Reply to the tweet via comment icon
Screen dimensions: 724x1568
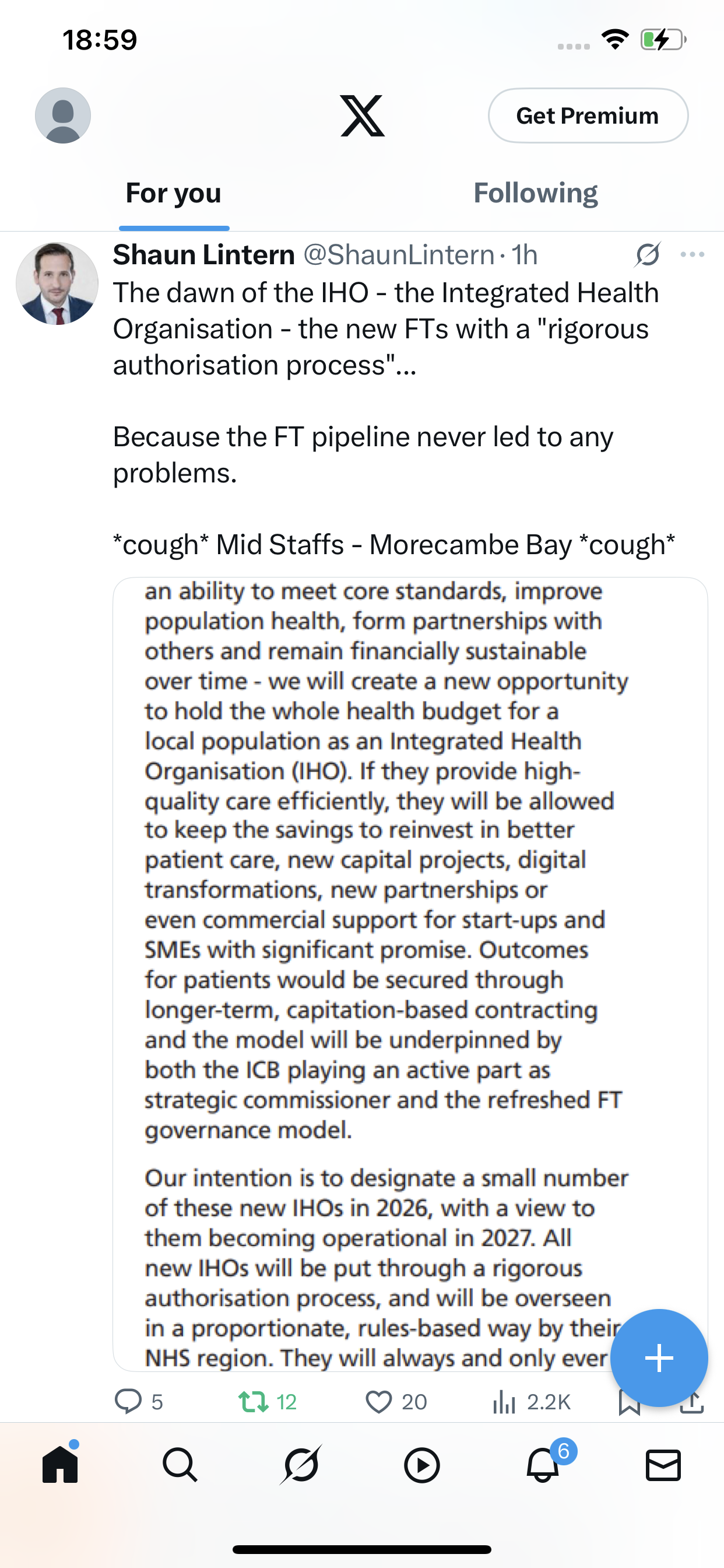click(x=128, y=1401)
